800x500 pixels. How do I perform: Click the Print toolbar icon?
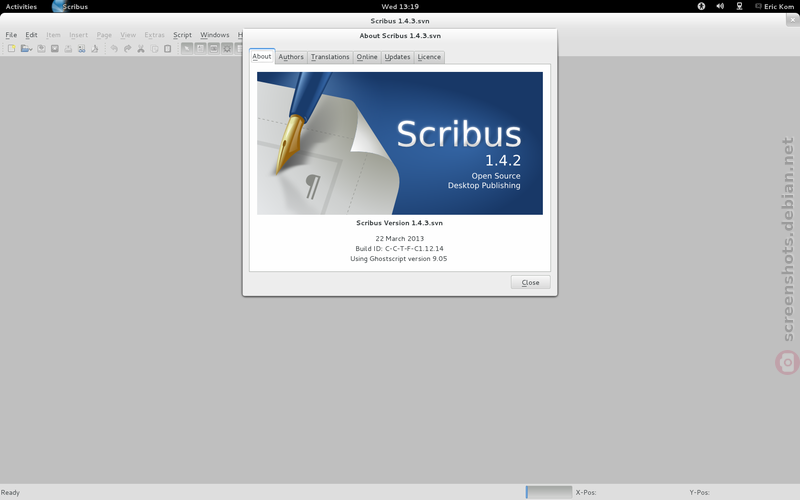(x=68, y=48)
